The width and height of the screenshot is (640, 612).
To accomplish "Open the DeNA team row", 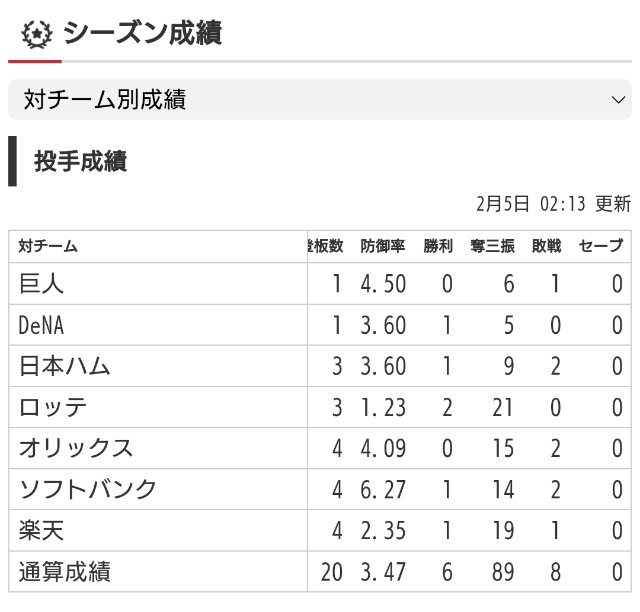I will [x=320, y=325].
